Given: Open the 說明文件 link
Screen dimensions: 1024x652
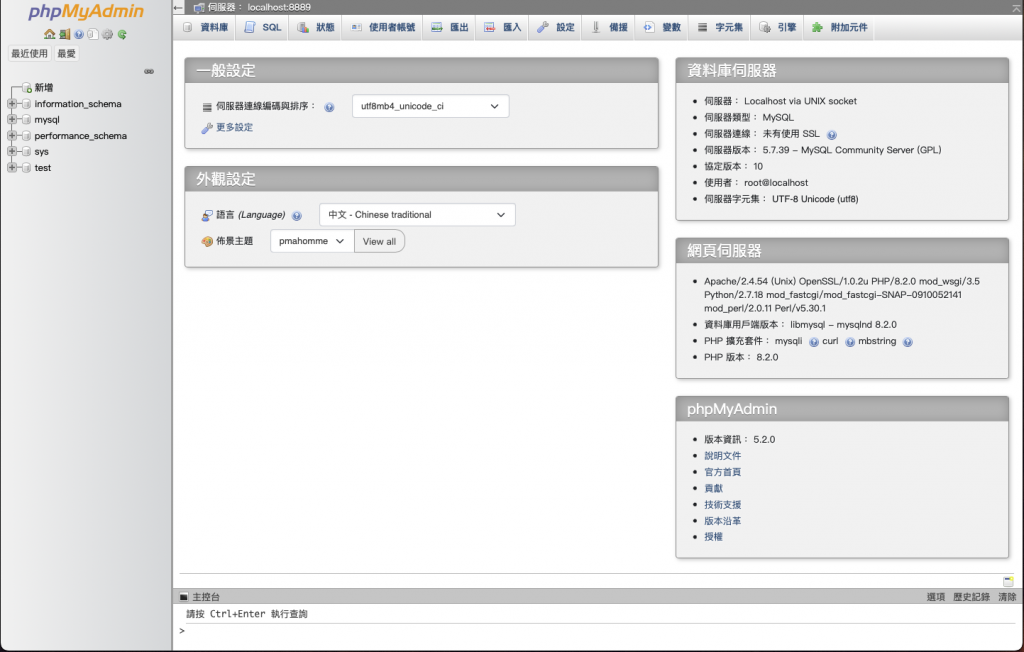Looking at the screenshot, I should [x=722, y=456].
